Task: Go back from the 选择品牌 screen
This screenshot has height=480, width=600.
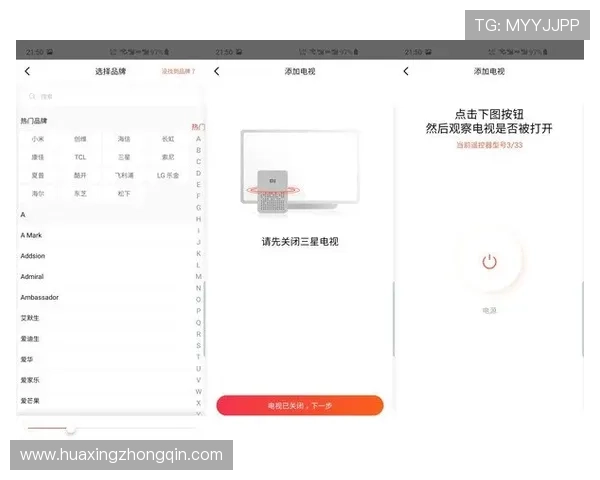Action: (x=27, y=71)
